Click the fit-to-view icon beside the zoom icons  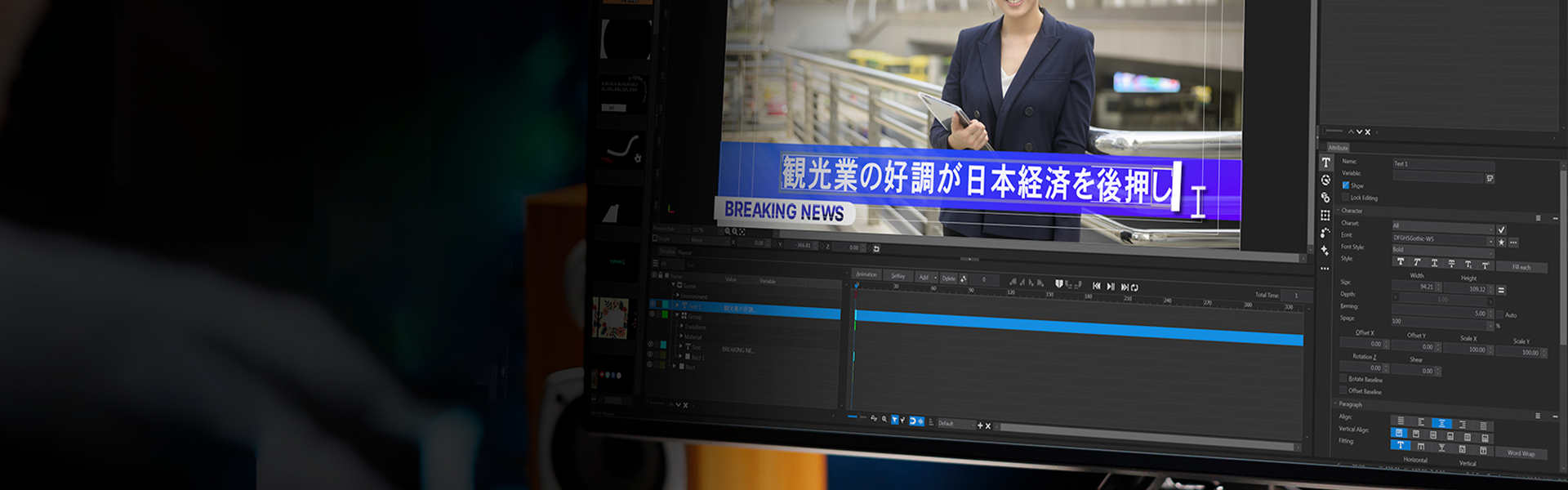[x=742, y=232]
